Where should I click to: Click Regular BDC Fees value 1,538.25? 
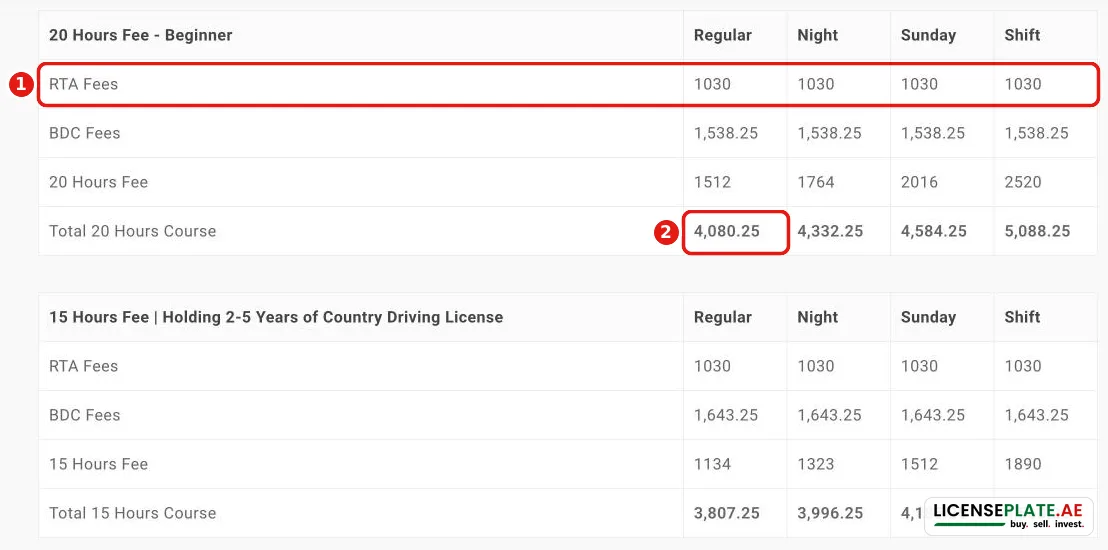coord(726,133)
